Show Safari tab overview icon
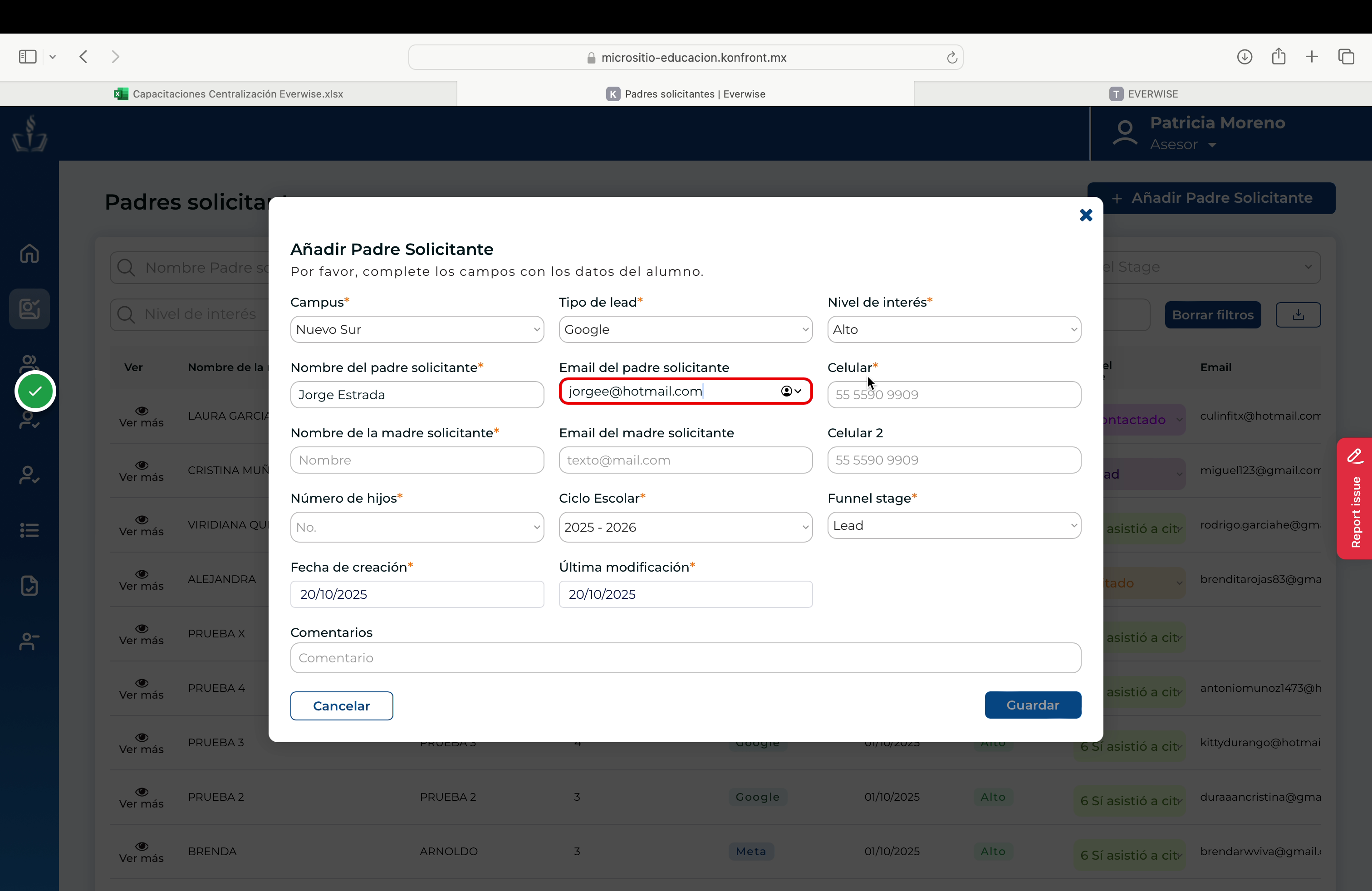The height and width of the screenshot is (891, 1372). 1346,56
